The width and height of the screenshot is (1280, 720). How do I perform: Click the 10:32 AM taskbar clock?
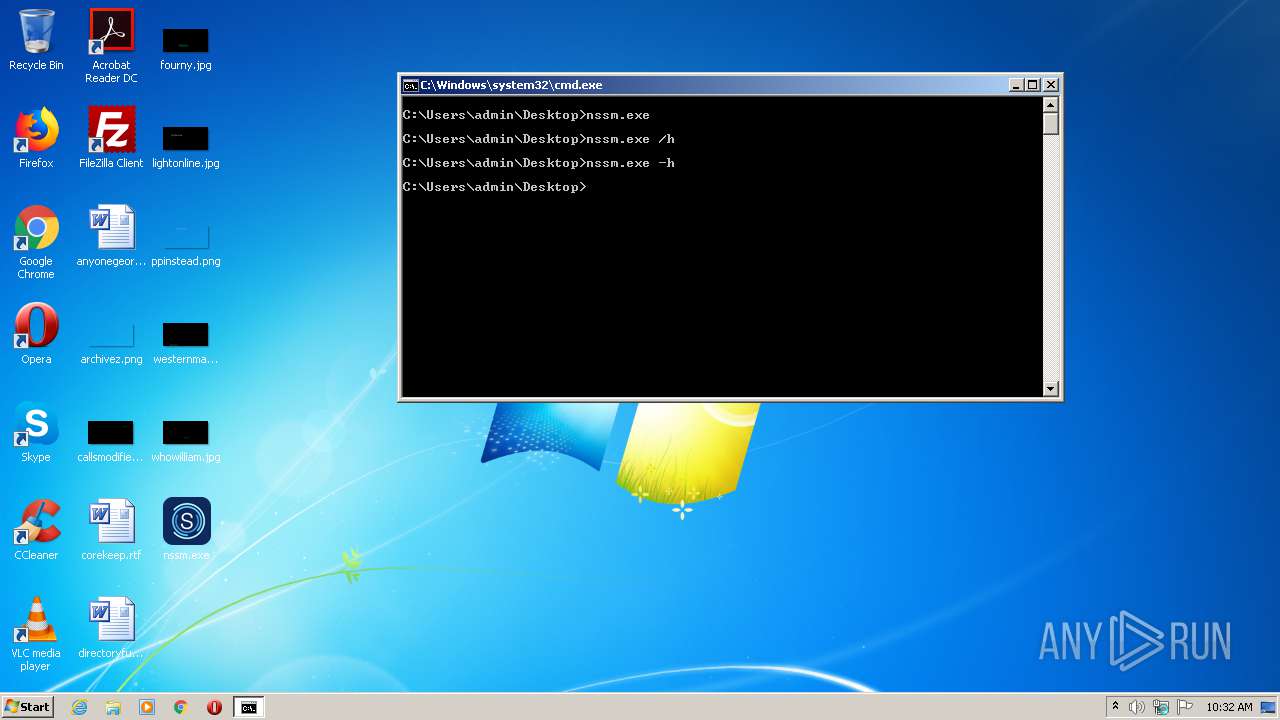[1229, 707]
